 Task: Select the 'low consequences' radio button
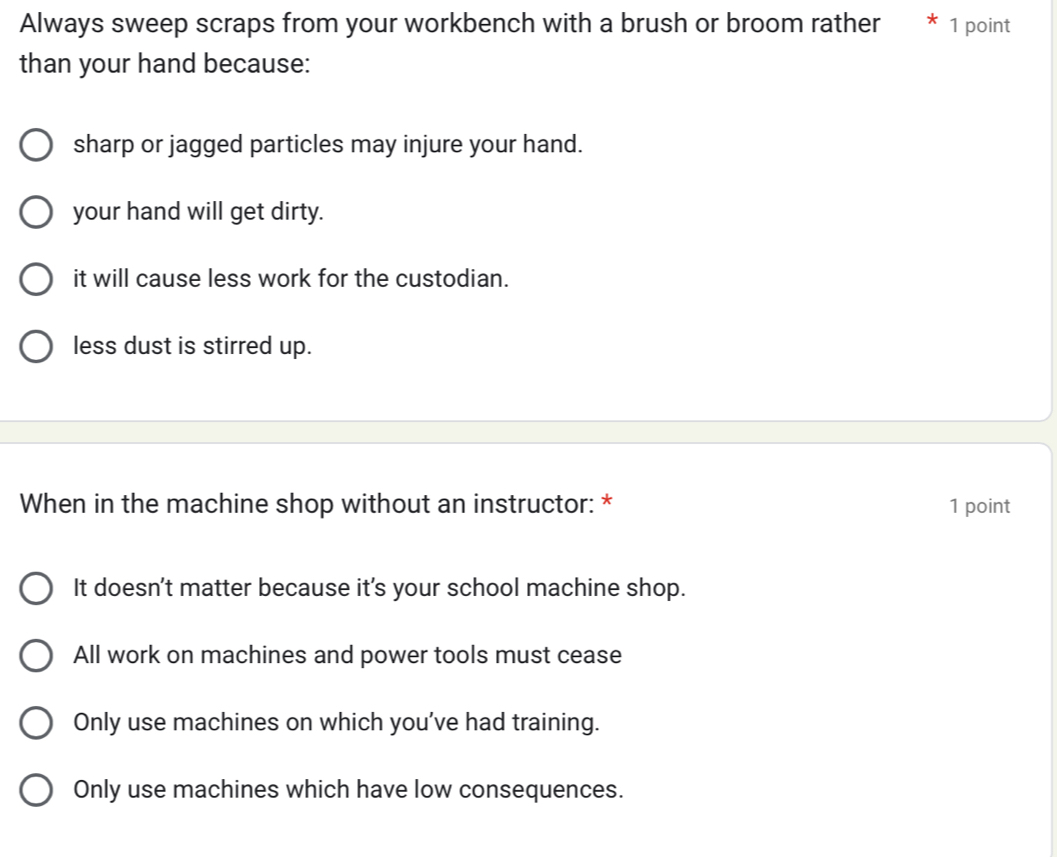coord(36,790)
